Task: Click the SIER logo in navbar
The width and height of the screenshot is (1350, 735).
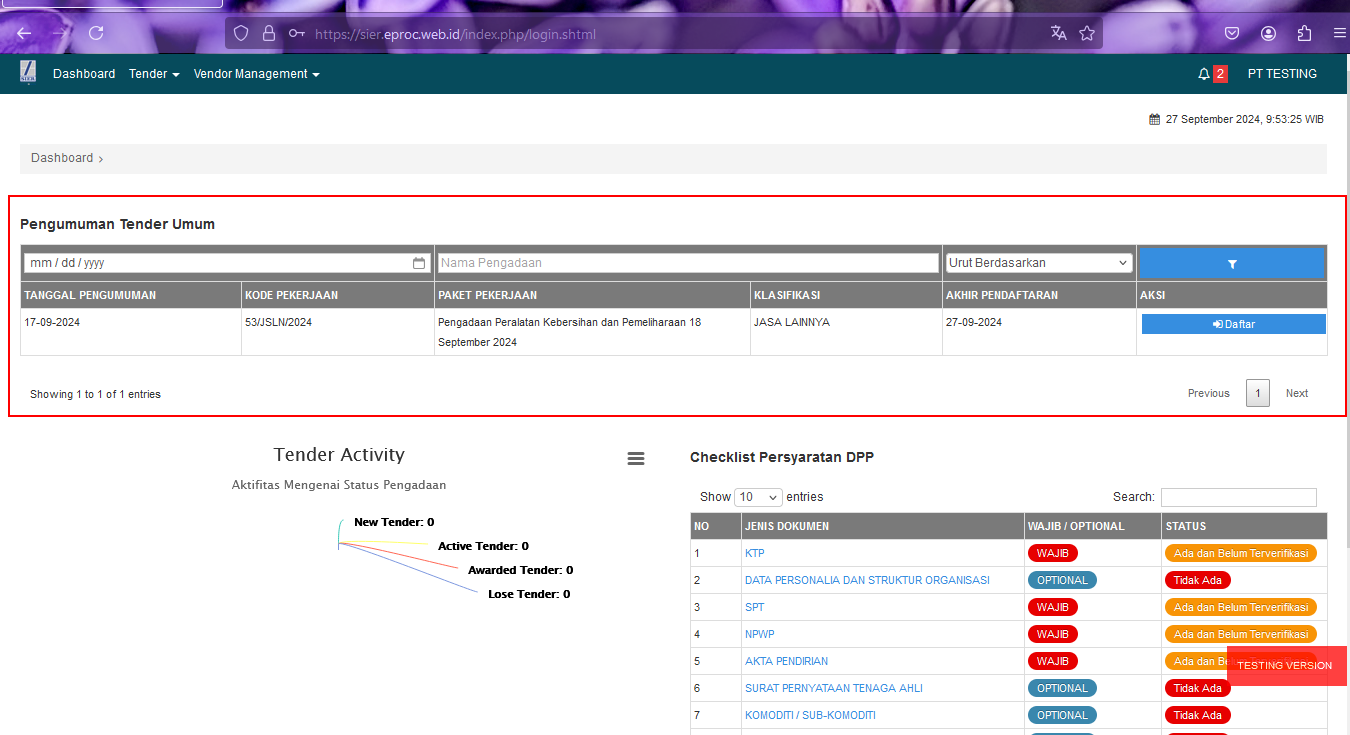Action: tap(27, 73)
